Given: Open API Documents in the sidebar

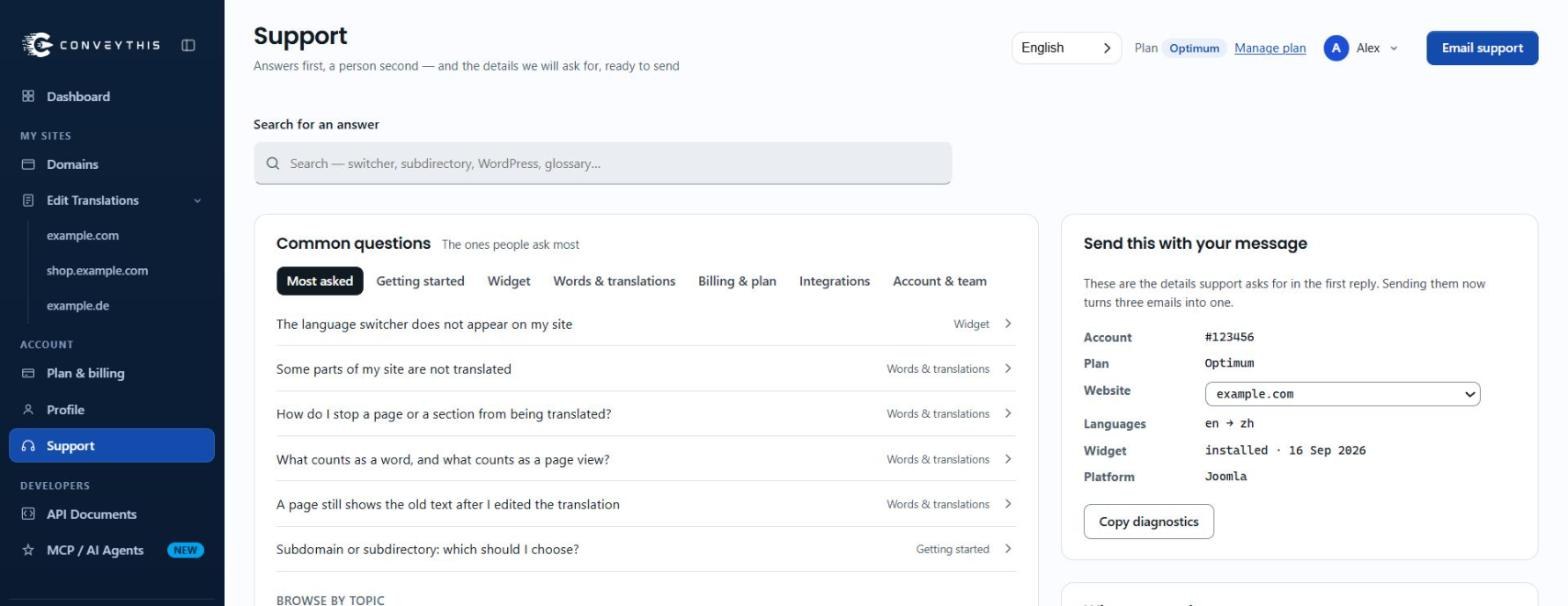Looking at the screenshot, I should click(112, 514).
